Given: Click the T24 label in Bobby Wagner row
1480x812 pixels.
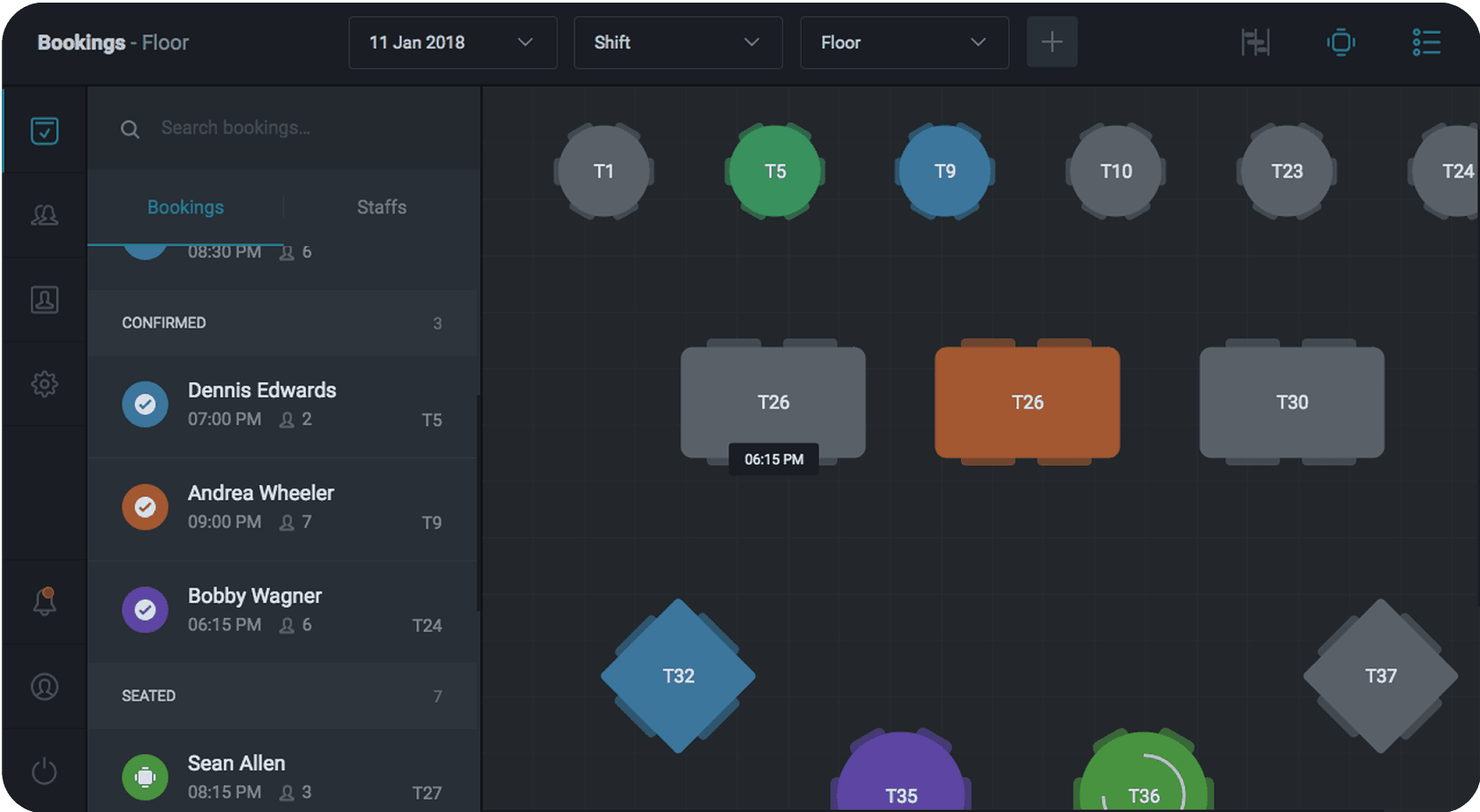Looking at the screenshot, I should pos(428,626).
